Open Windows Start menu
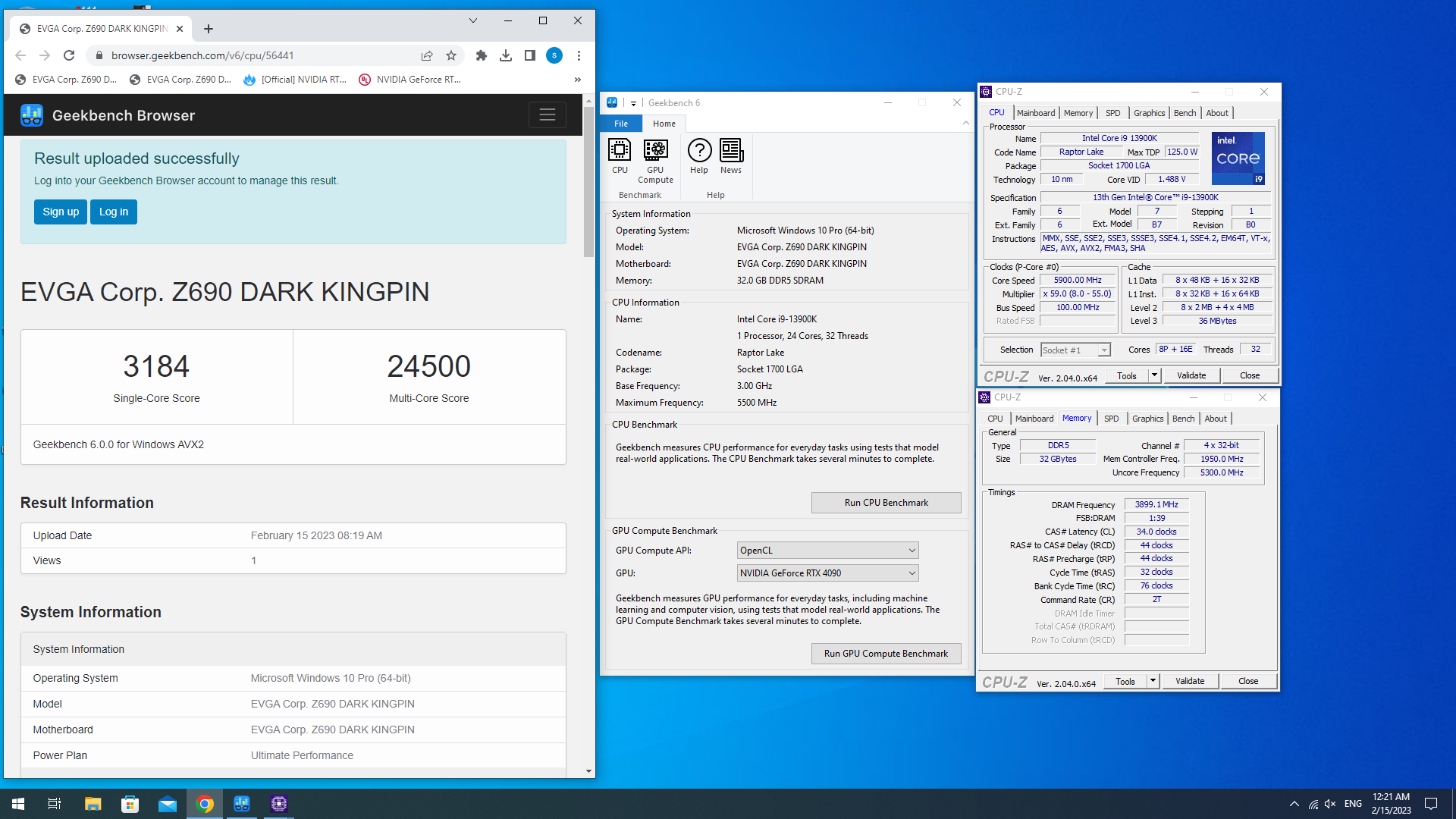 (x=18, y=804)
